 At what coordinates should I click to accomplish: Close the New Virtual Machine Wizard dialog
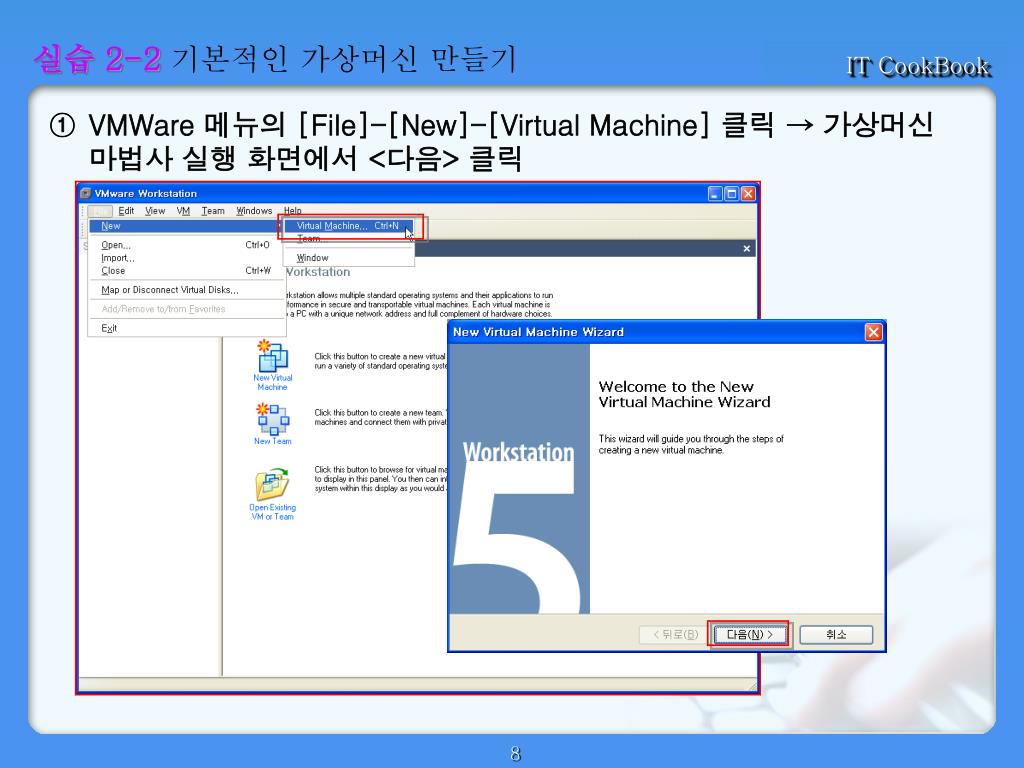point(873,332)
